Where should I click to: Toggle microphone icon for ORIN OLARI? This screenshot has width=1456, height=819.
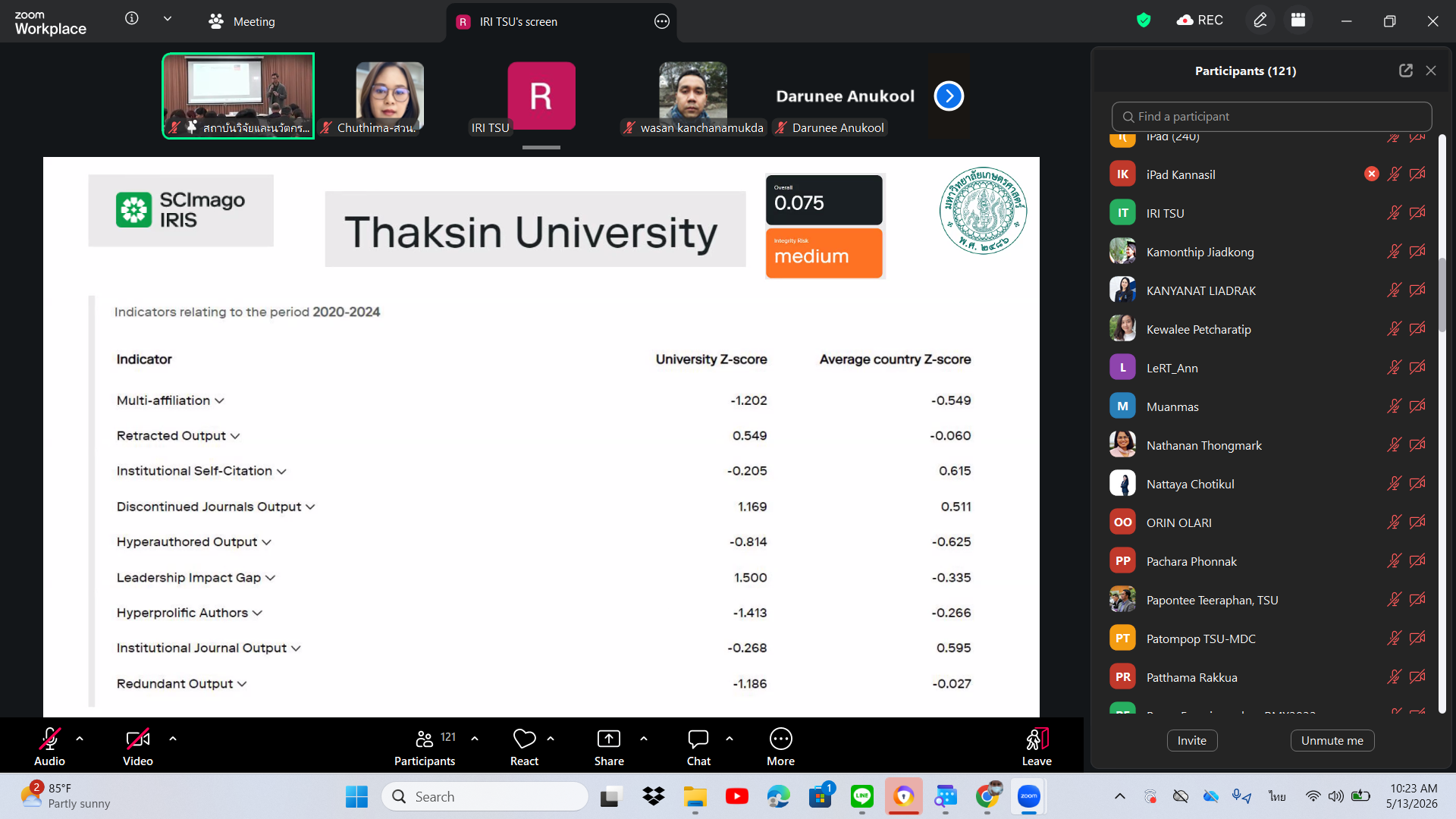tap(1394, 522)
